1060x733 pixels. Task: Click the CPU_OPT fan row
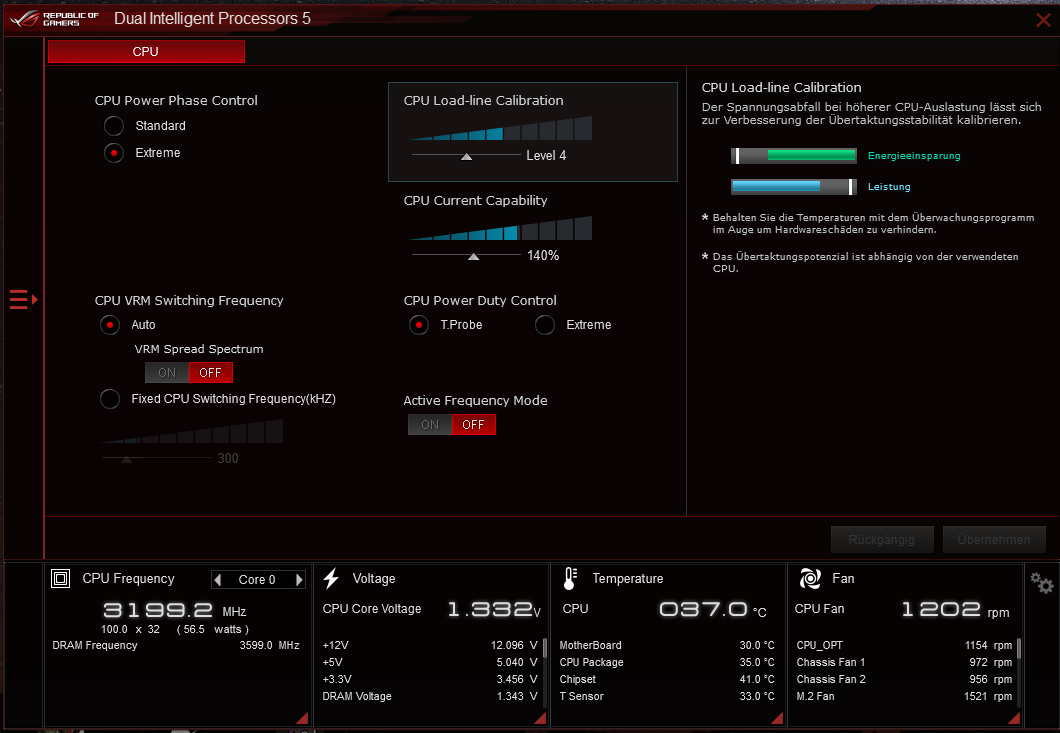click(904, 645)
